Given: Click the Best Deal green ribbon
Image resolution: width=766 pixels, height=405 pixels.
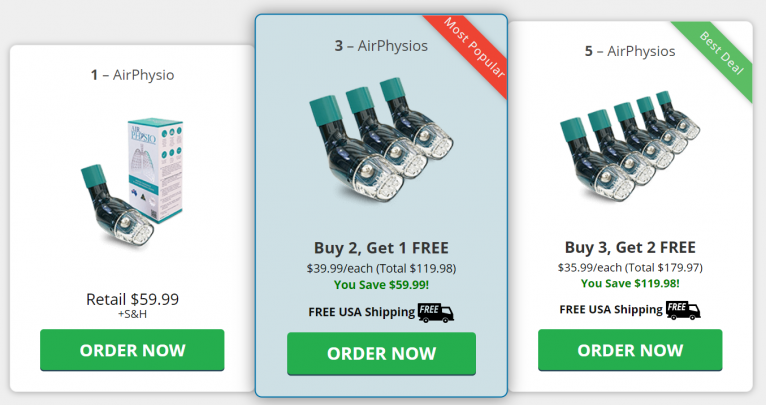Looking at the screenshot, I should point(720,53).
